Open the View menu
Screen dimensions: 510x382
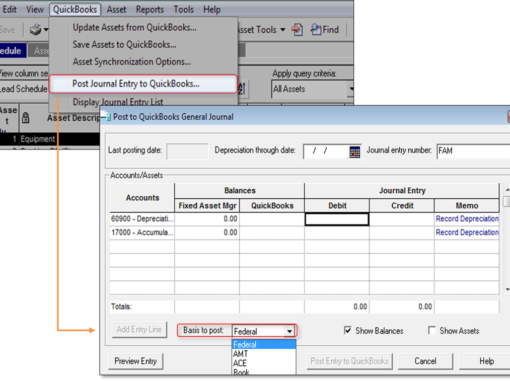coord(35,9)
